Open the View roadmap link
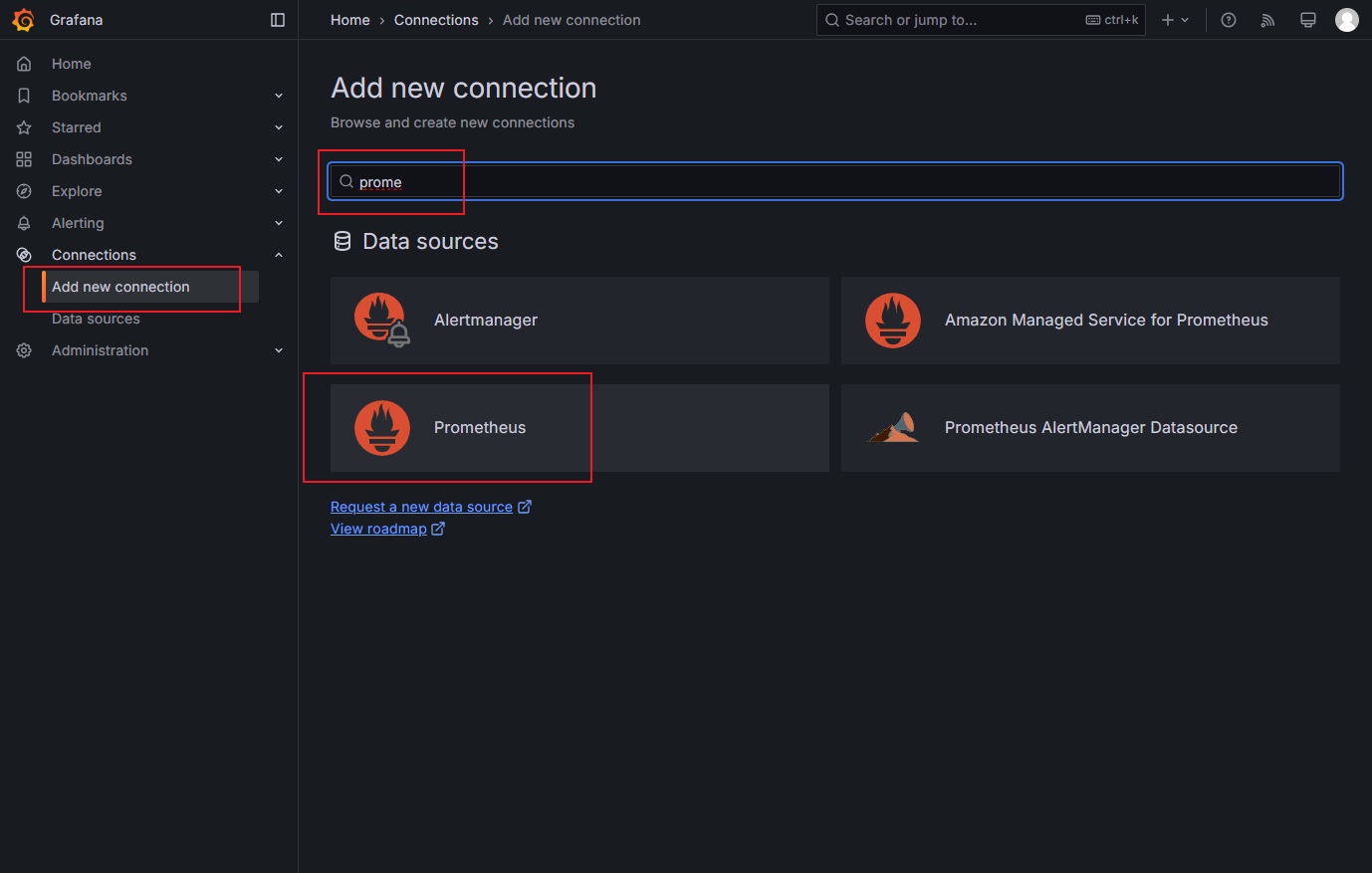The height and width of the screenshot is (873, 1372). pyautogui.click(x=378, y=529)
